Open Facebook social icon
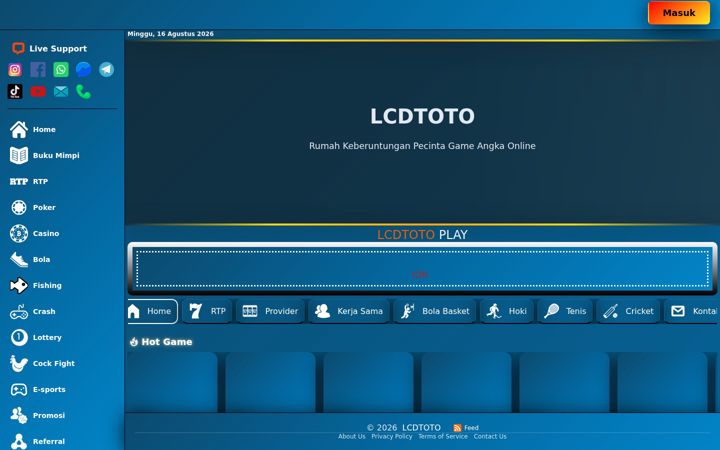The image size is (720, 450). tap(38, 69)
